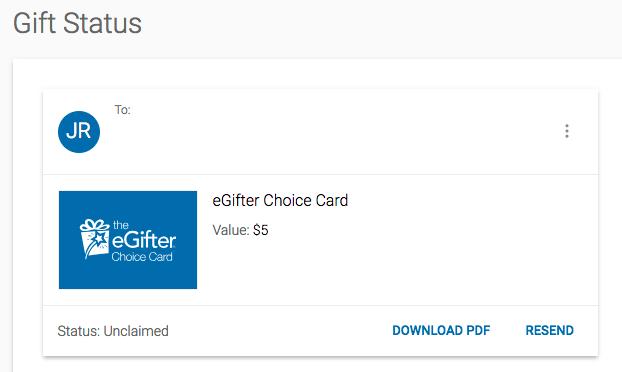The width and height of the screenshot is (622, 372).
Task: Click the ribbon bow atop the gift box logo
Action: 94,224
